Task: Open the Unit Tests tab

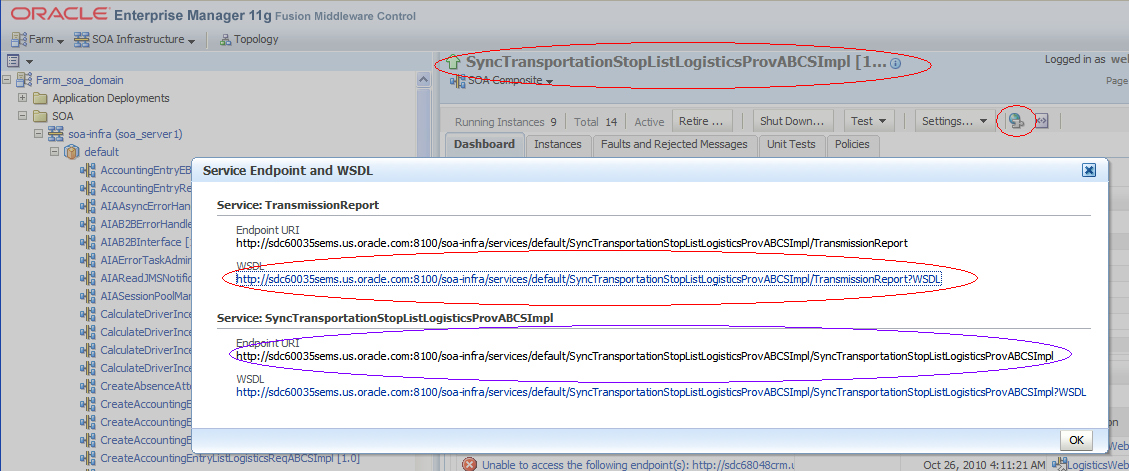Action: point(791,144)
